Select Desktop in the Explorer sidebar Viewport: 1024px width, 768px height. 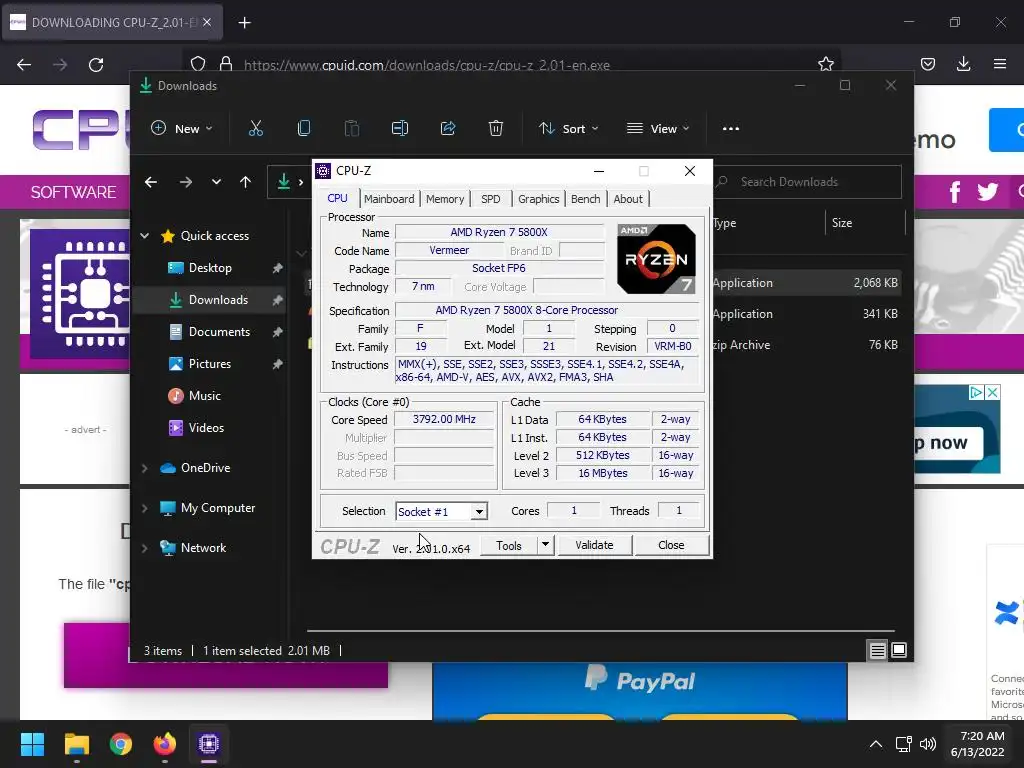(210, 268)
